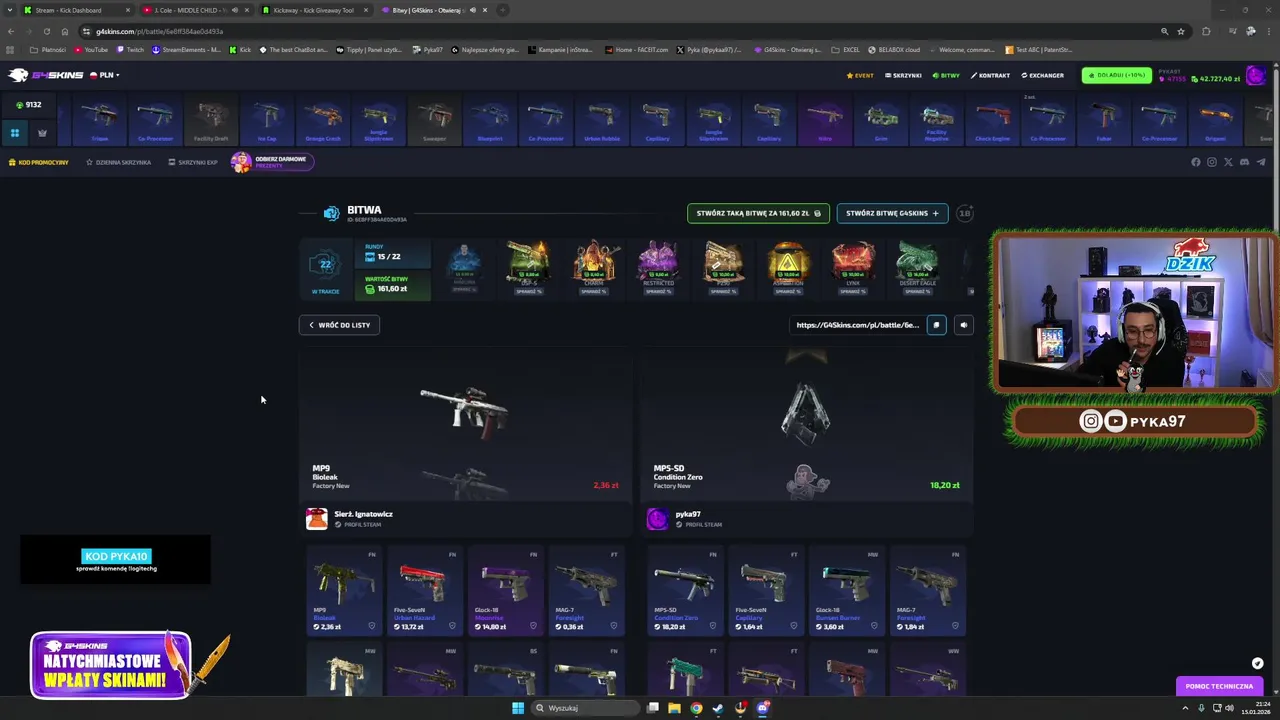Image resolution: width=1280 pixels, height=720 pixels.
Task: Open the Instagram social icon
Action: (x=1212, y=162)
